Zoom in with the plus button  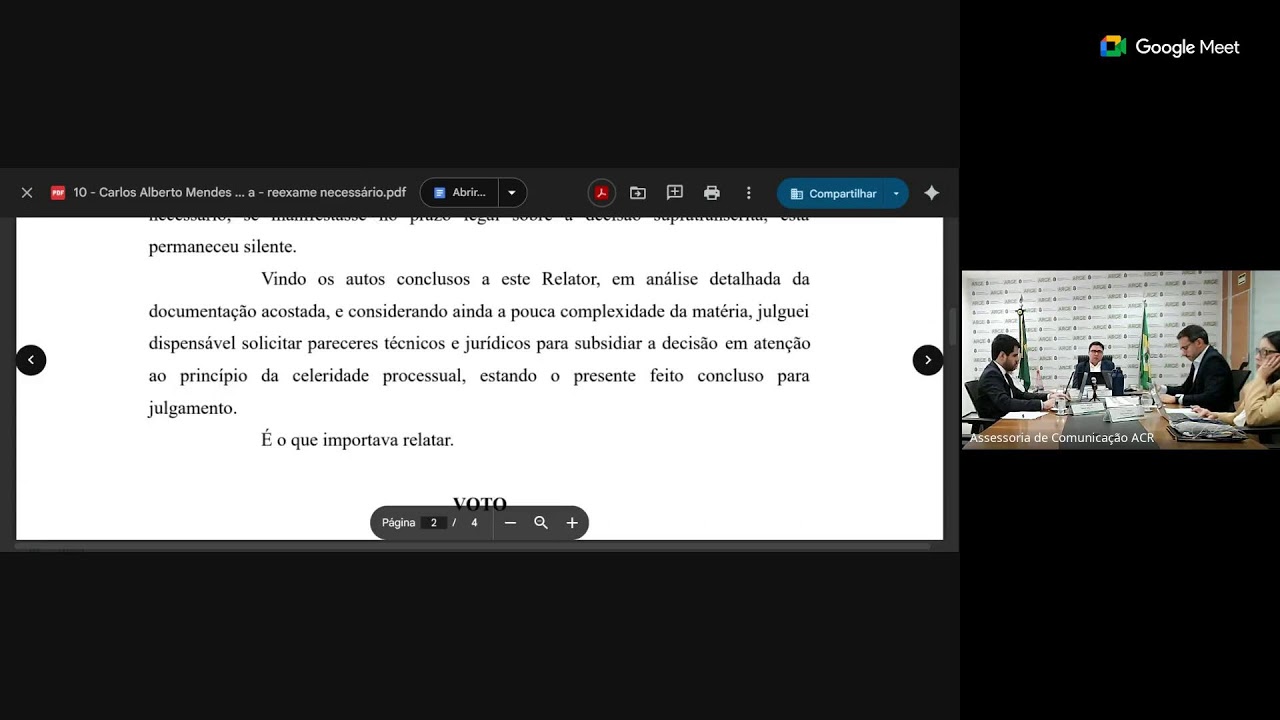coord(572,523)
